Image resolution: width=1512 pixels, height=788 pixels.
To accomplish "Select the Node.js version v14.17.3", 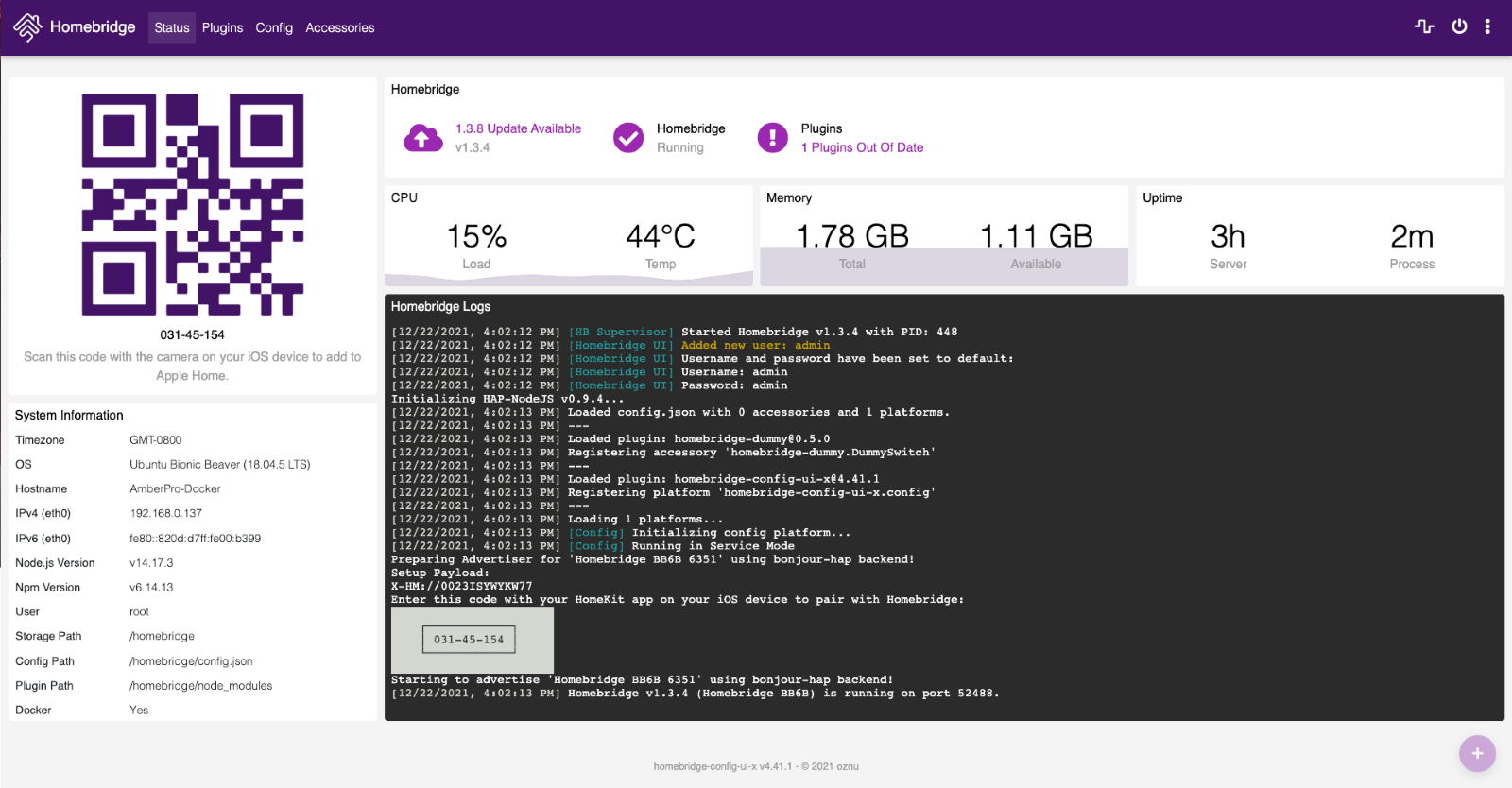I will (x=151, y=563).
